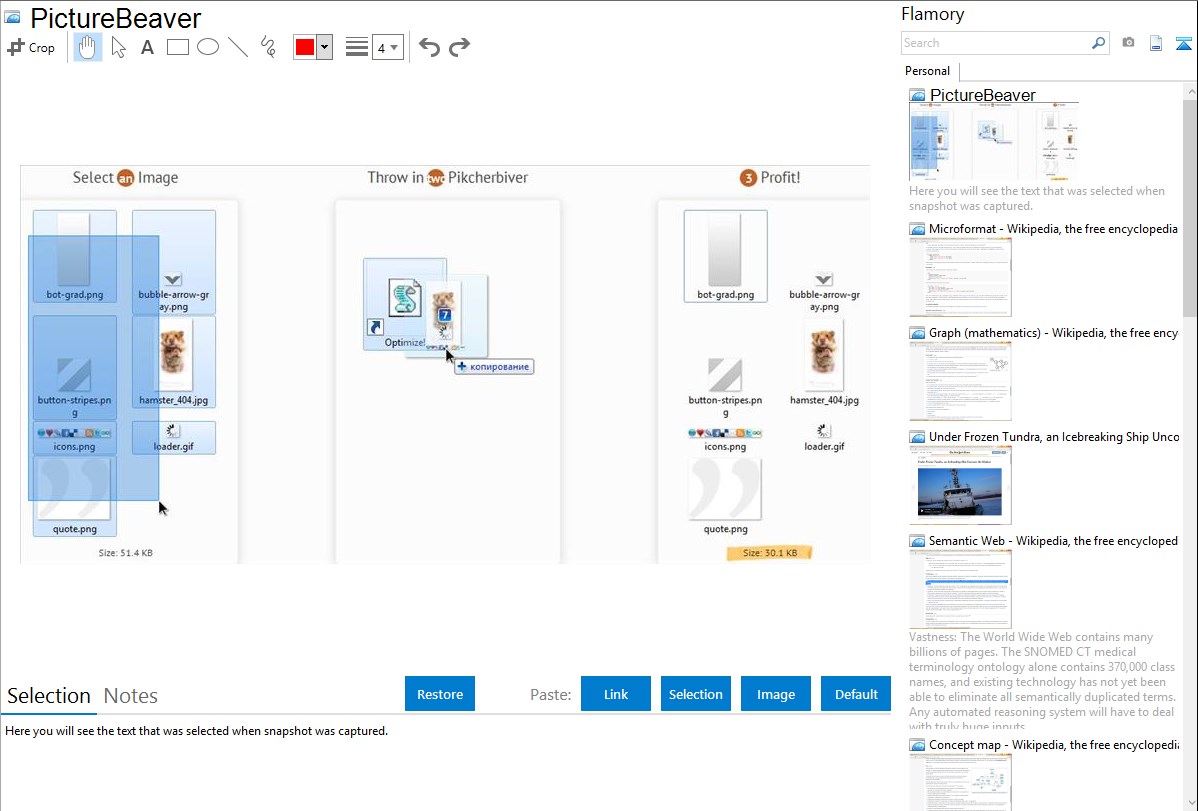Click the line thickness icon
1198x811 pixels.
click(x=357, y=47)
